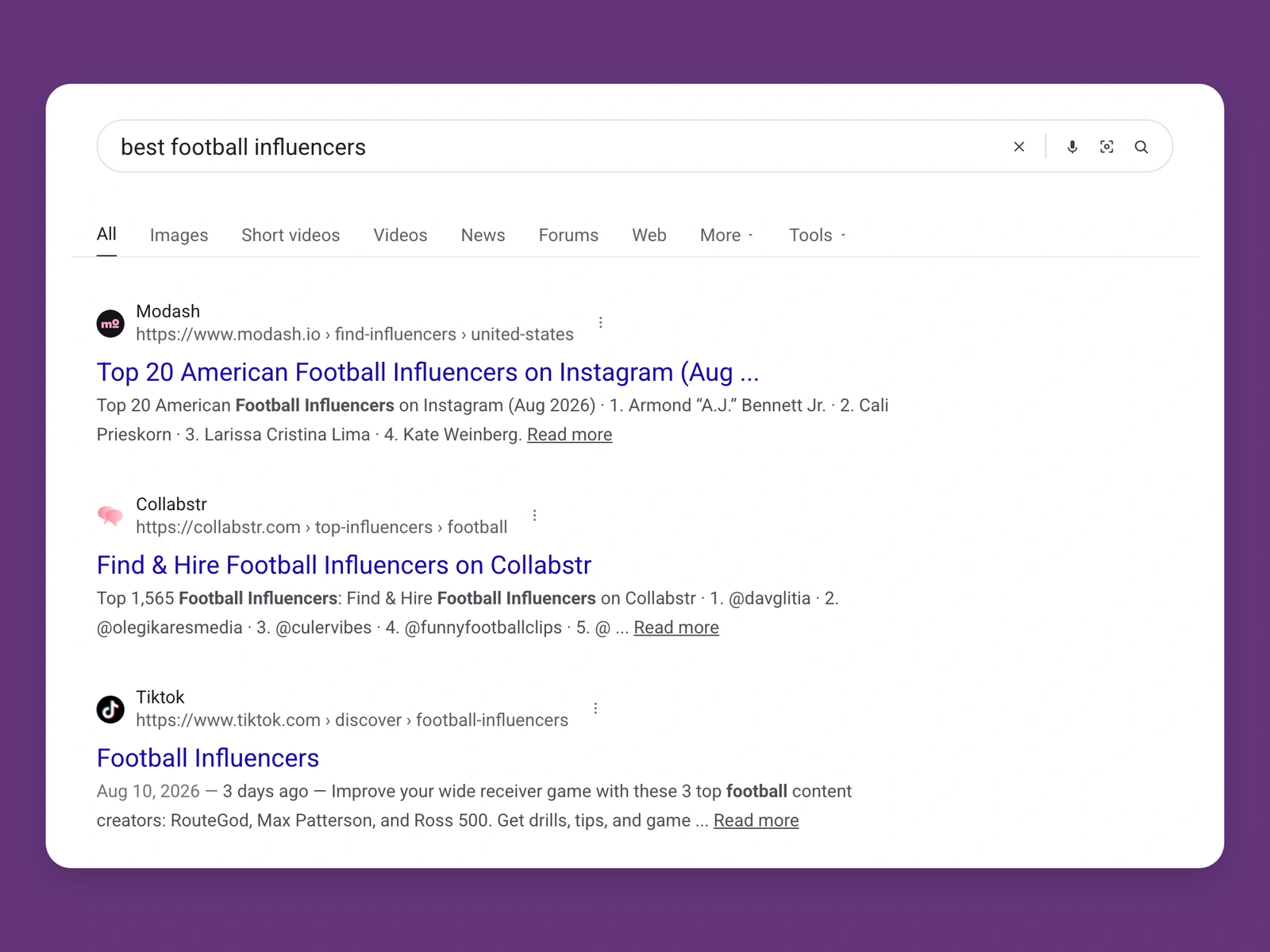Open the Football Influencers TikTok result

(208, 758)
